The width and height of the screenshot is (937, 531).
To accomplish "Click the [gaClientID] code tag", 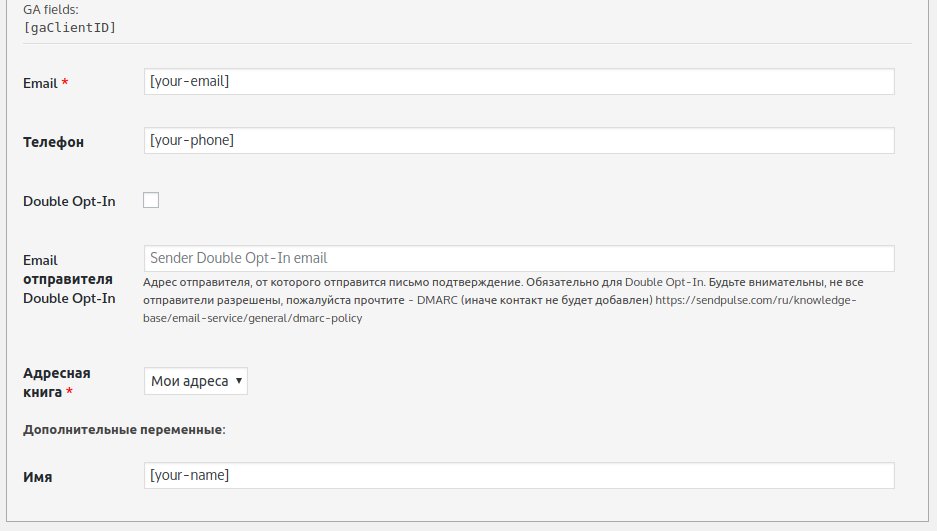I will coord(69,27).
